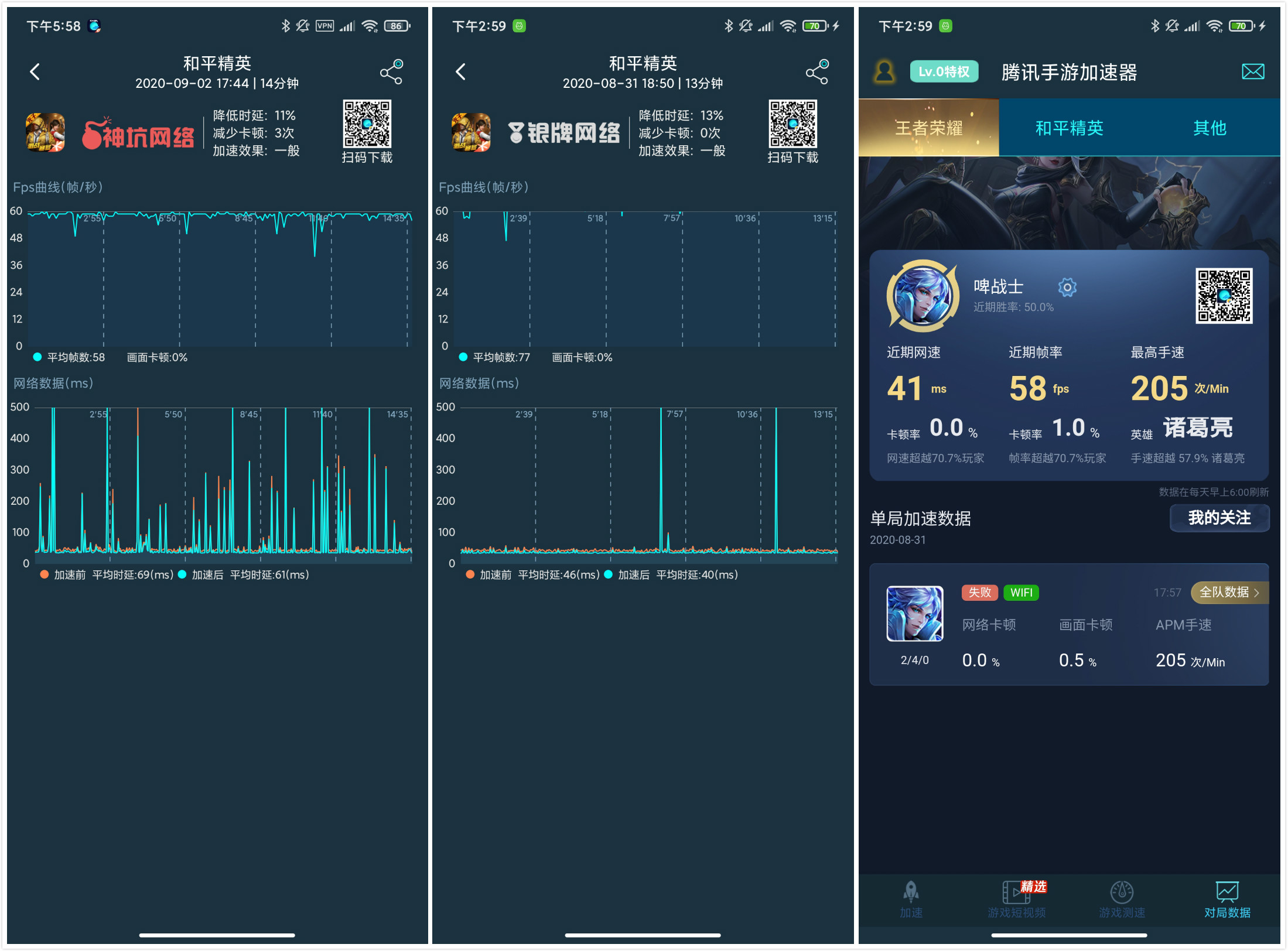Go back from the 2020-09-02 report
1288x951 pixels.
tap(35, 71)
